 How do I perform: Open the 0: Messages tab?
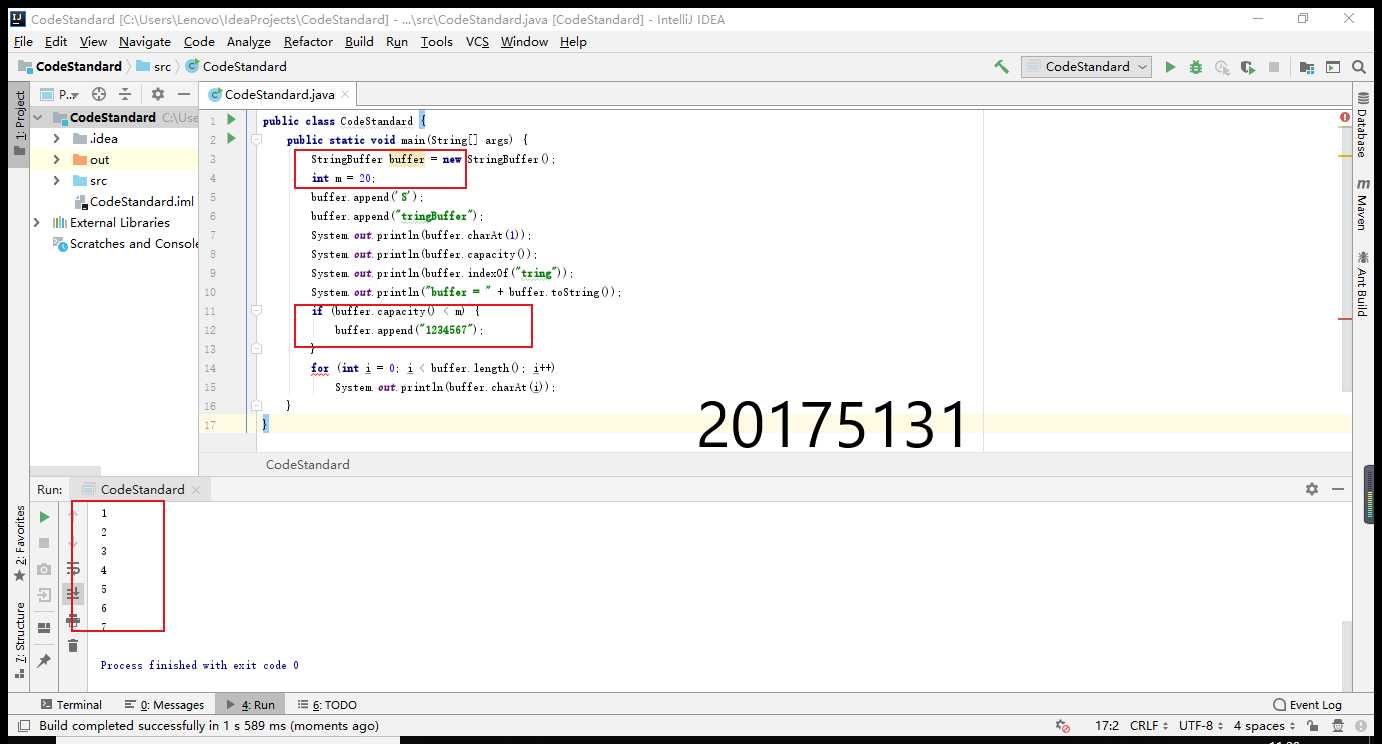coord(164,705)
